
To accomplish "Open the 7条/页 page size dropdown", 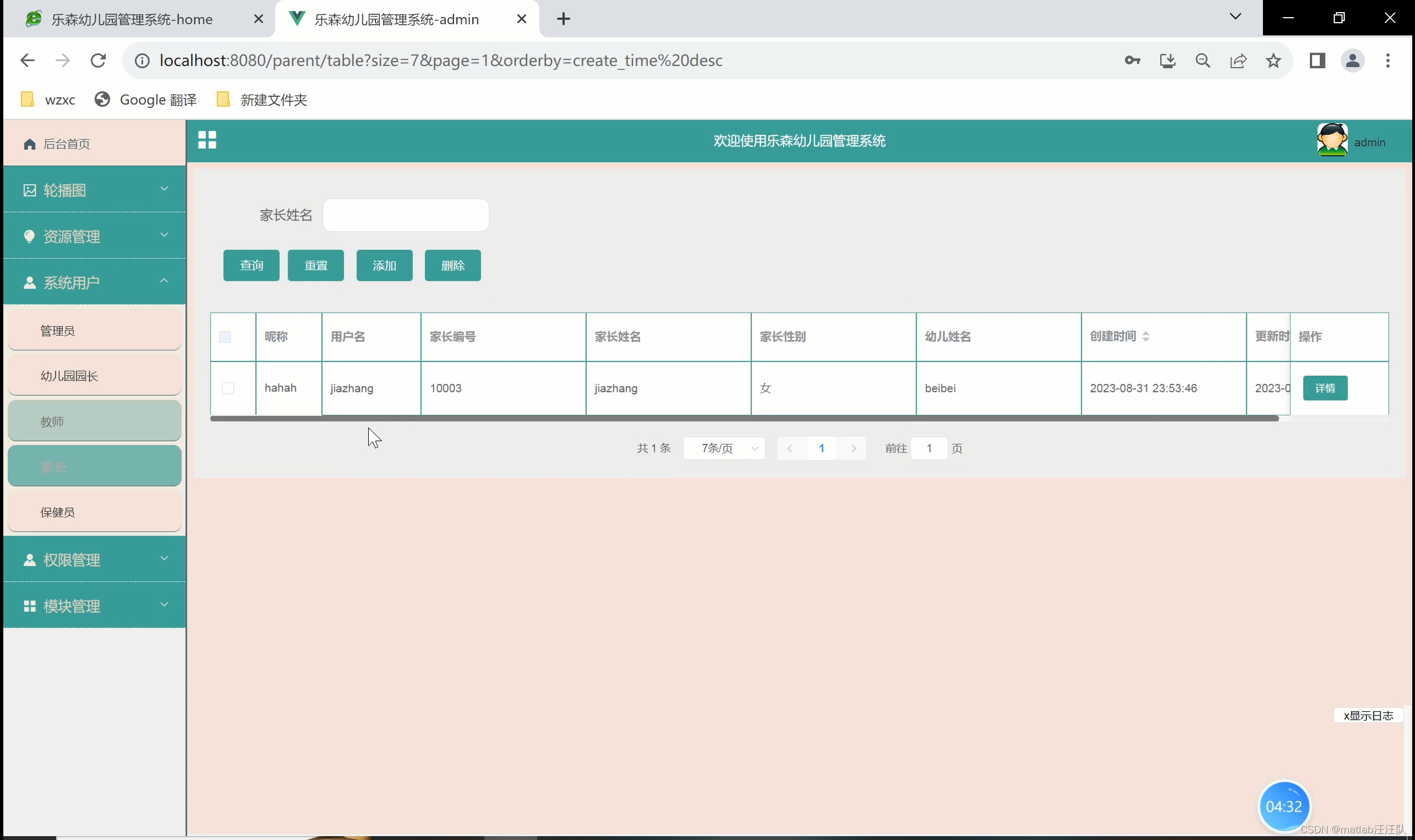I will (x=724, y=448).
